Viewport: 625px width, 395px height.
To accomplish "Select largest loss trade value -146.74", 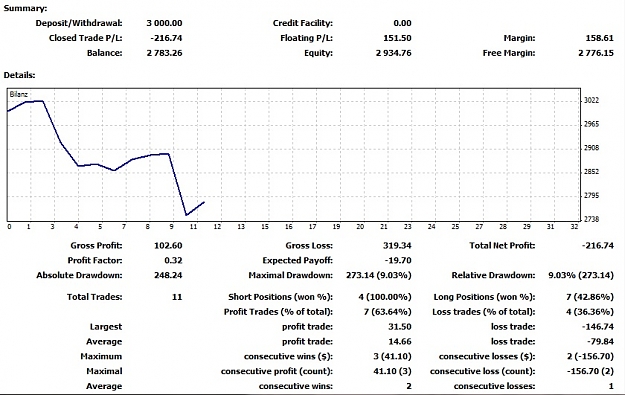I will 597,327.
